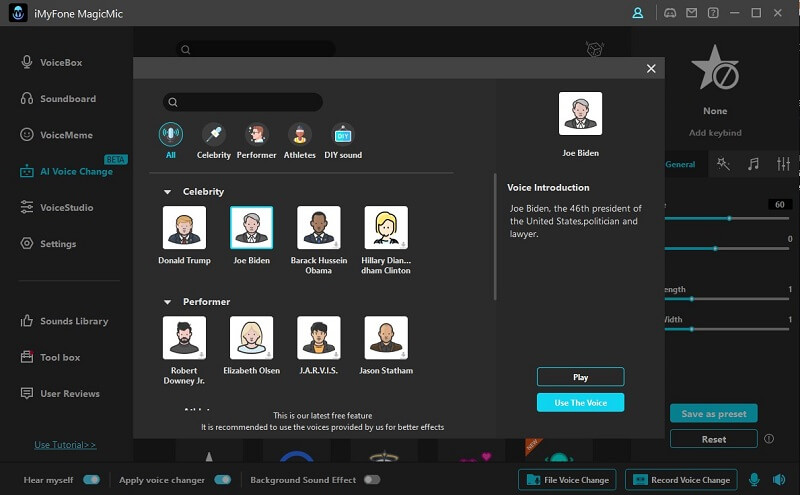Open Settings in the sidebar
800x495 pixels.
click(47, 243)
